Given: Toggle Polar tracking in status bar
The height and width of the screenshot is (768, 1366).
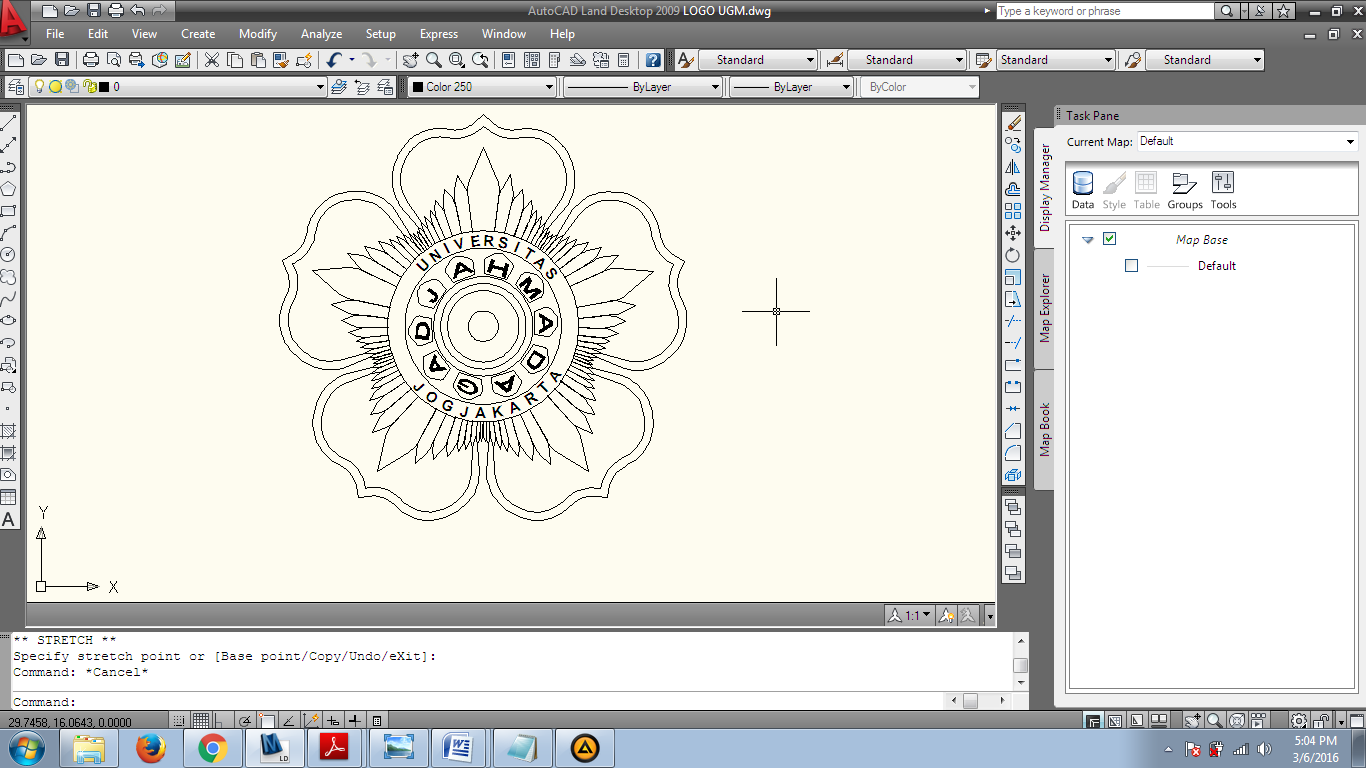Looking at the screenshot, I should [x=245, y=720].
